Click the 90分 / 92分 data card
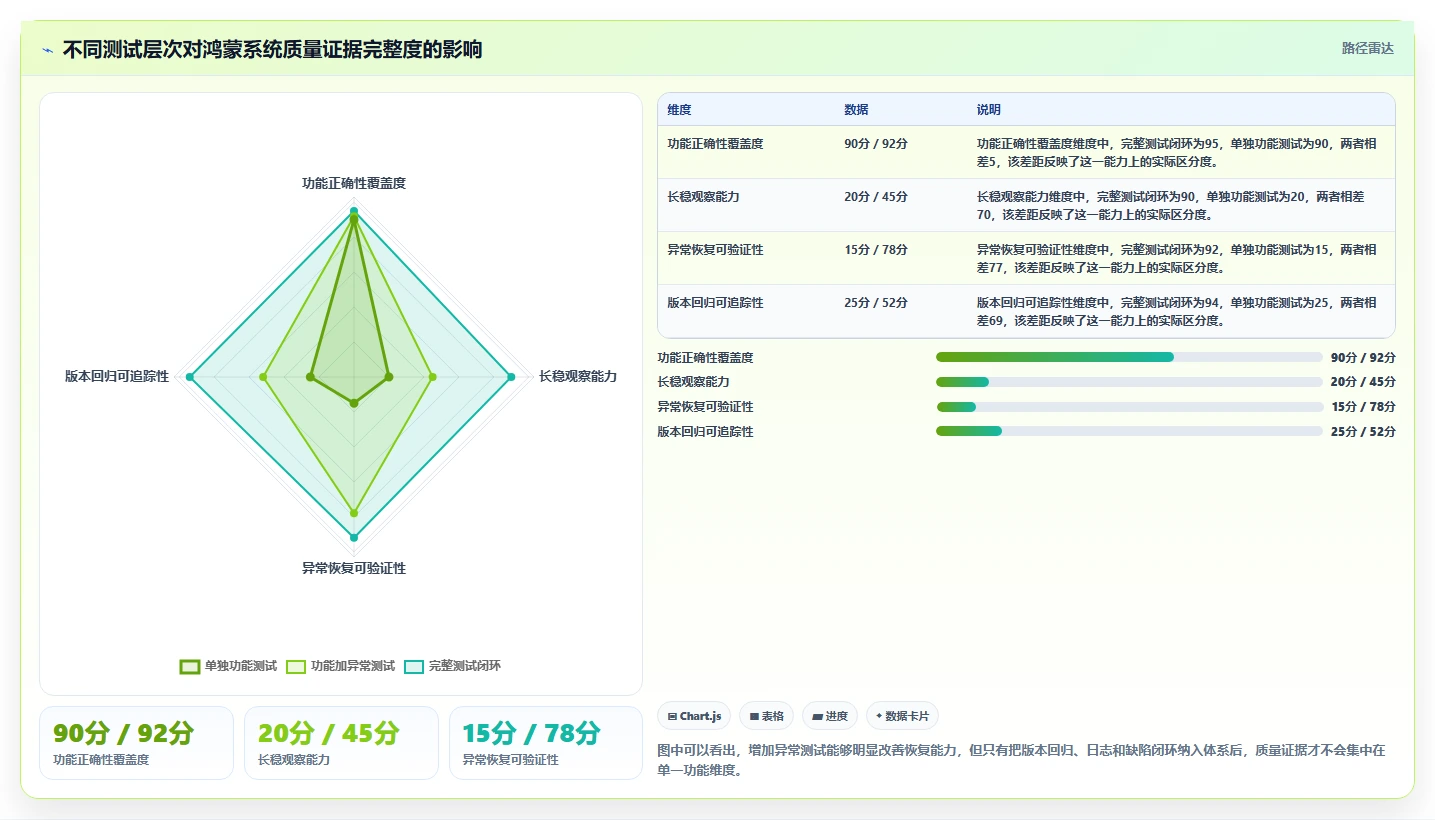Viewport: 1435px width, 820px height. coord(136,743)
